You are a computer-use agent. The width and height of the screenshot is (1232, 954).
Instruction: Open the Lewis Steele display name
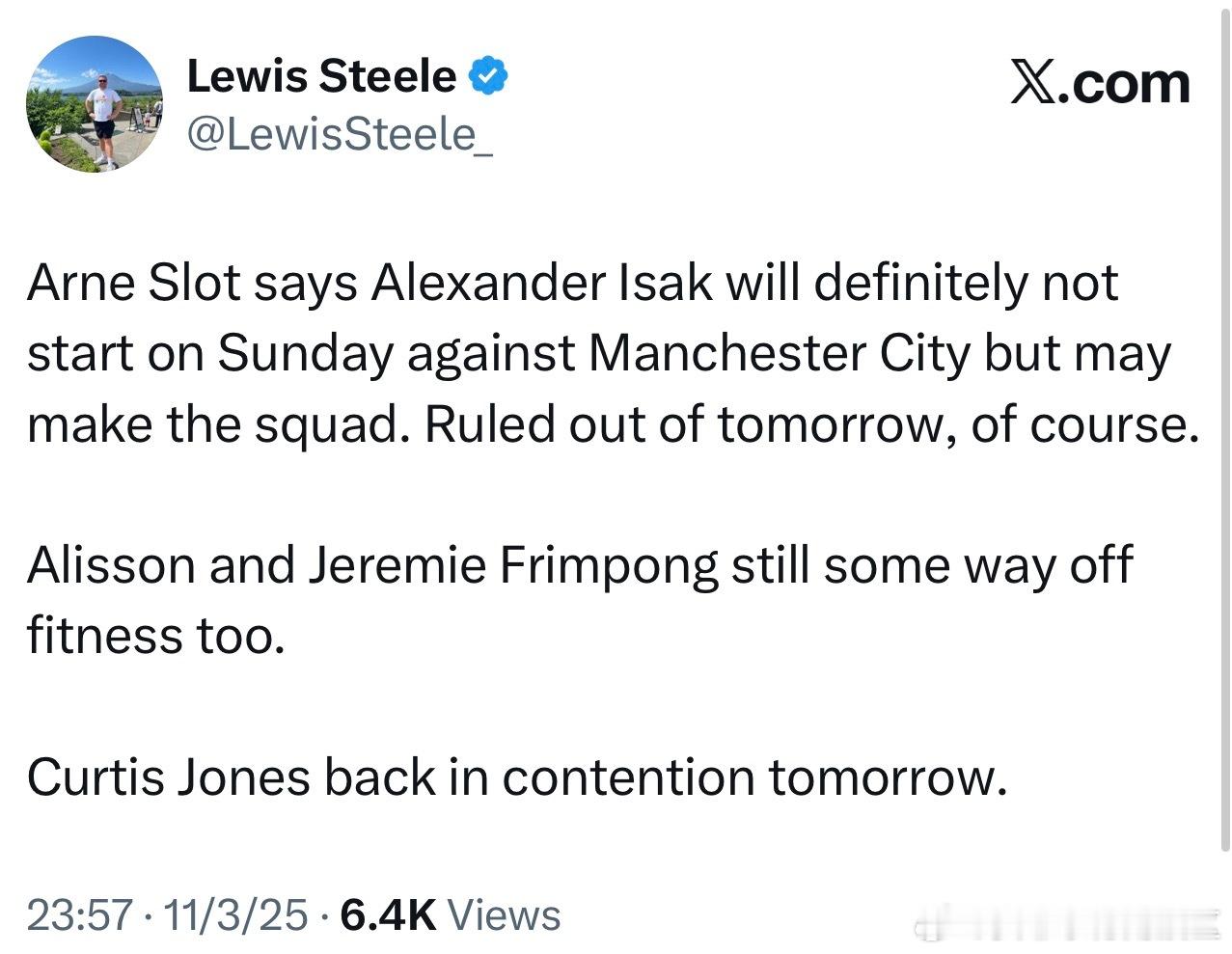pos(321,76)
